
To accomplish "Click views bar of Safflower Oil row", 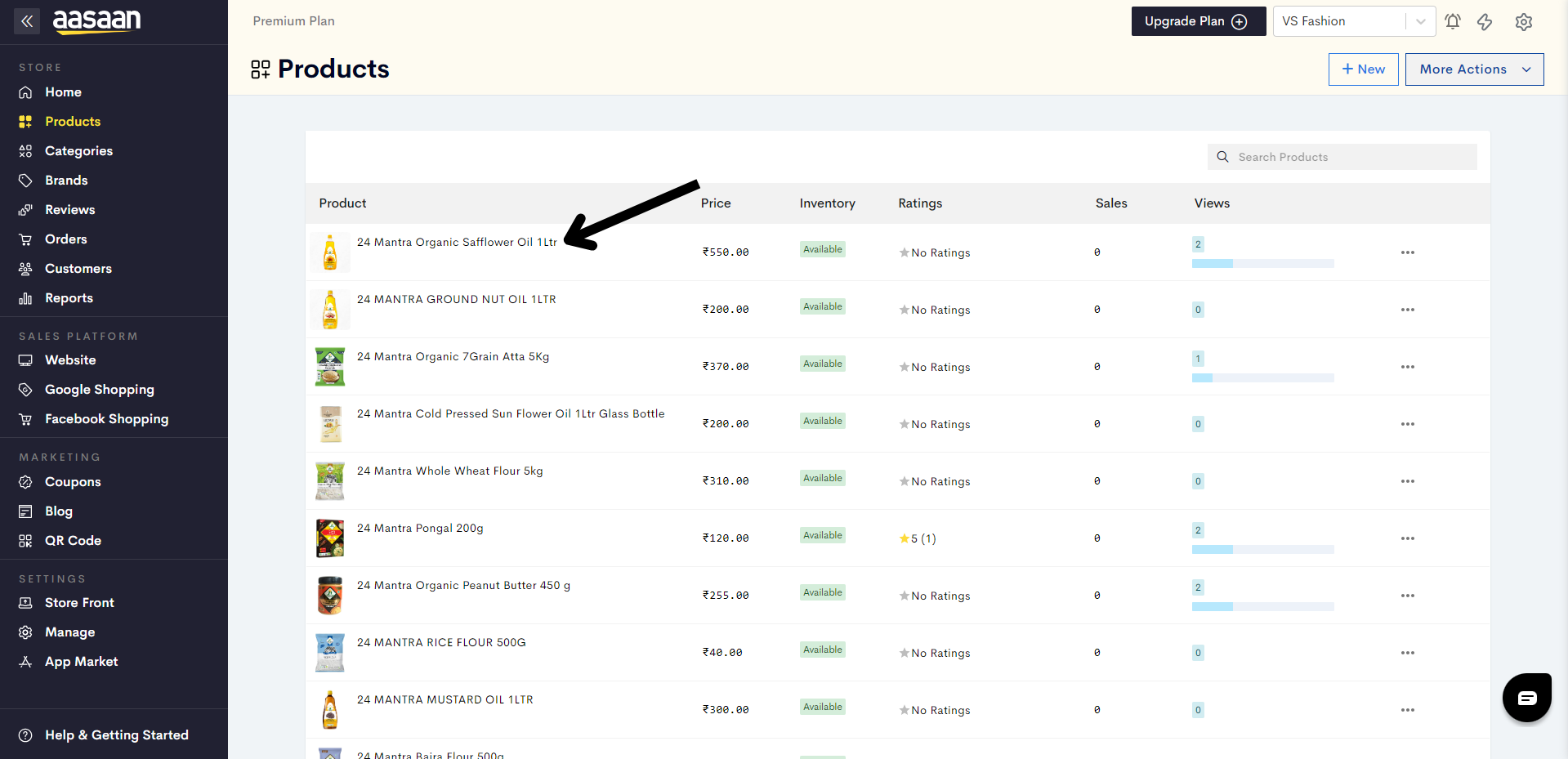I will [1262, 263].
